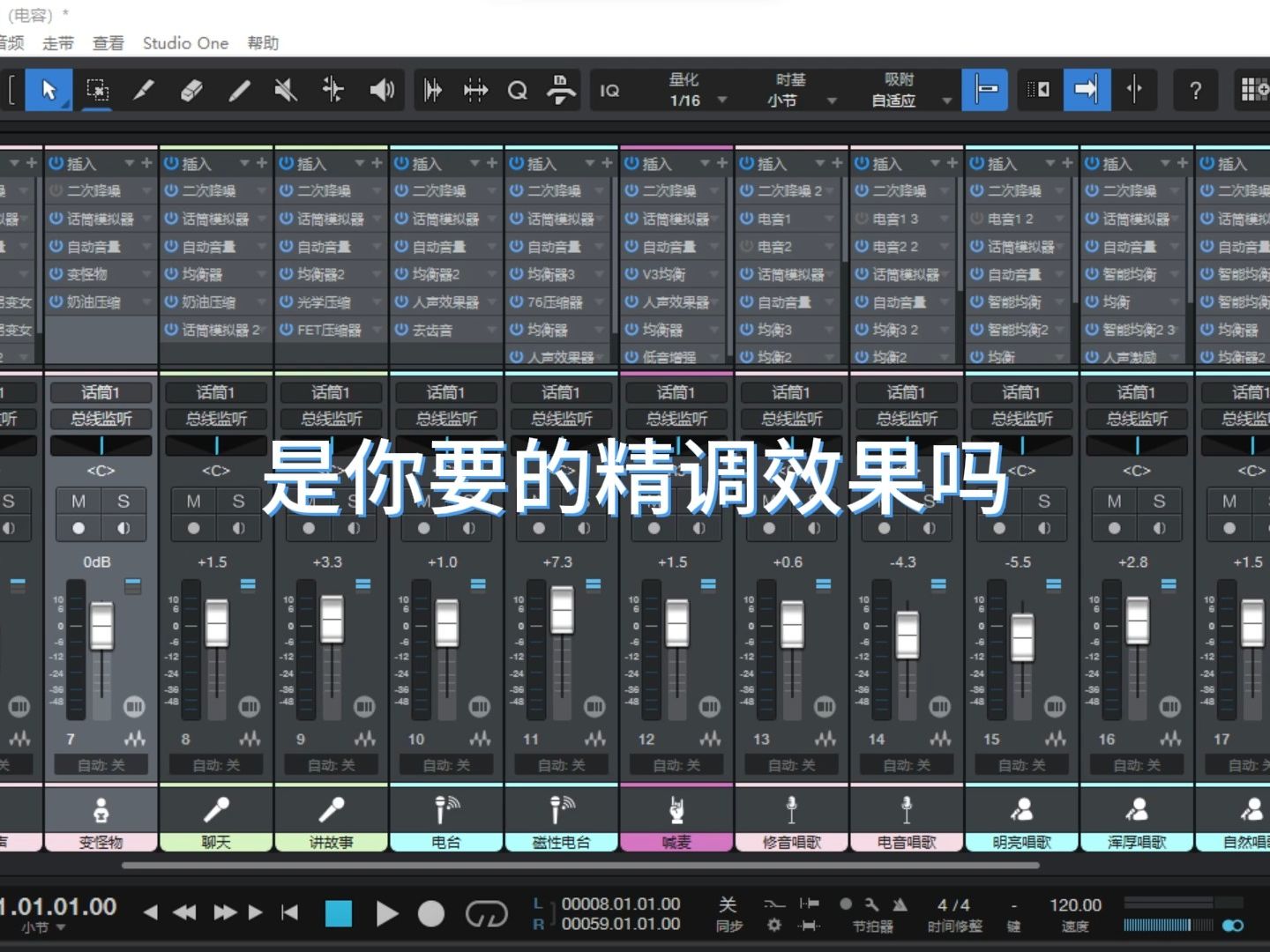Select the Range selection tool
The width and height of the screenshot is (1270, 952).
coord(97,90)
